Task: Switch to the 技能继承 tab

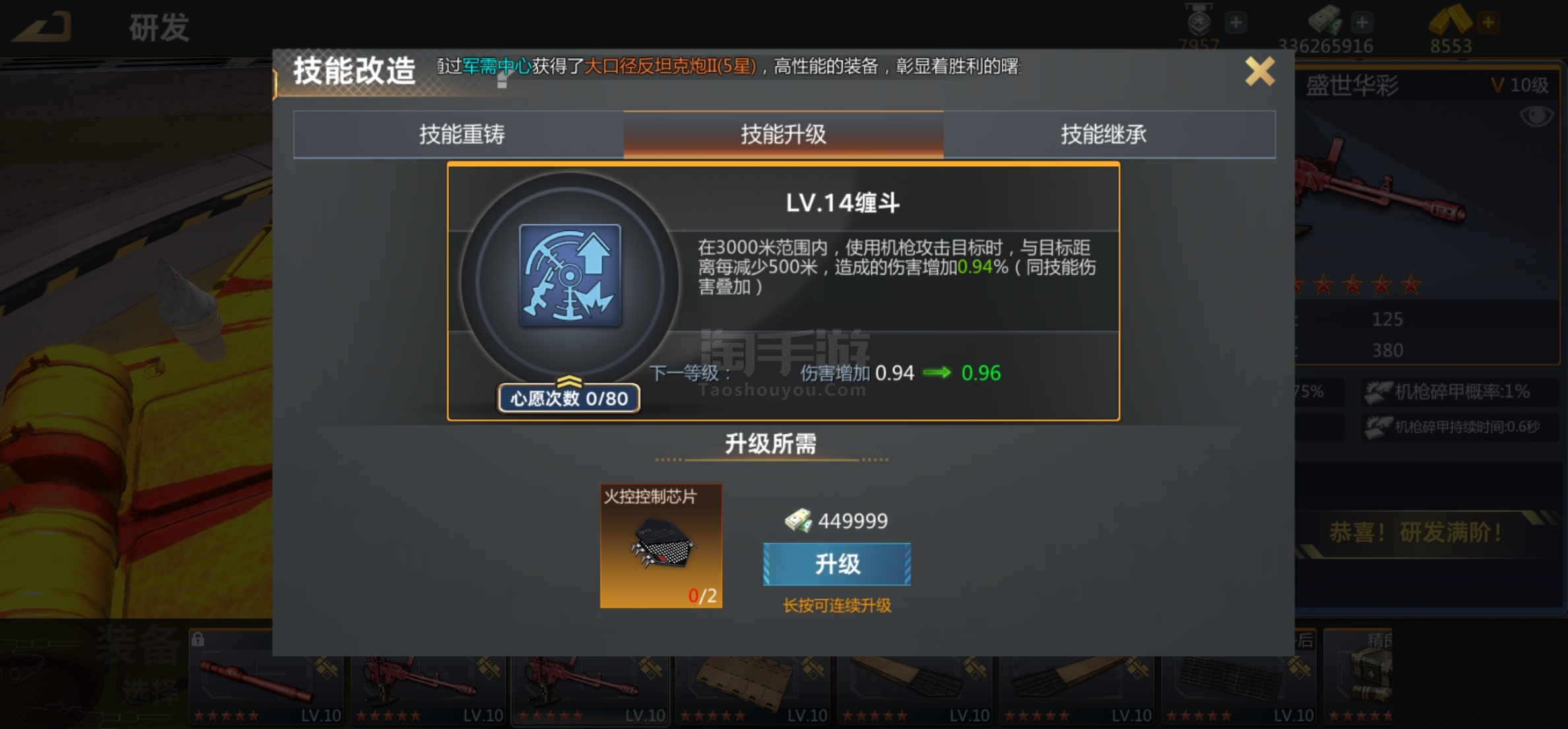Action: (x=1103, y=135)
